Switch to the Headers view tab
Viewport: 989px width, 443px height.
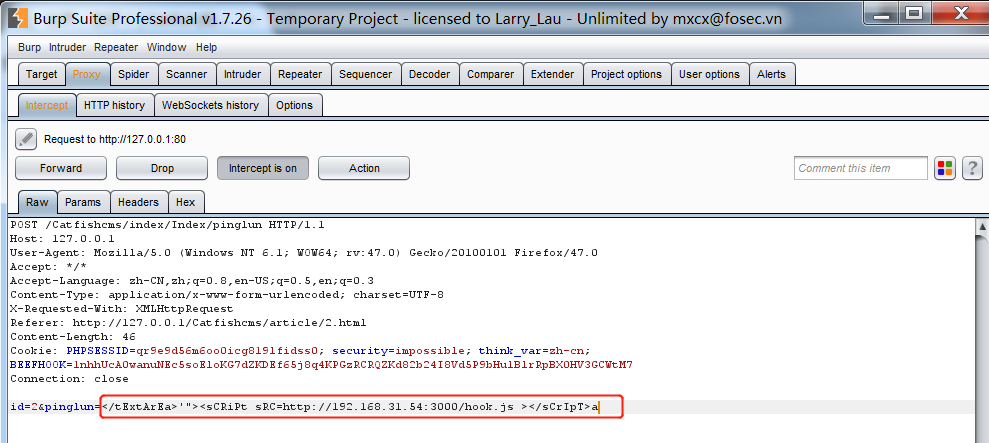(x=138, y=202)
